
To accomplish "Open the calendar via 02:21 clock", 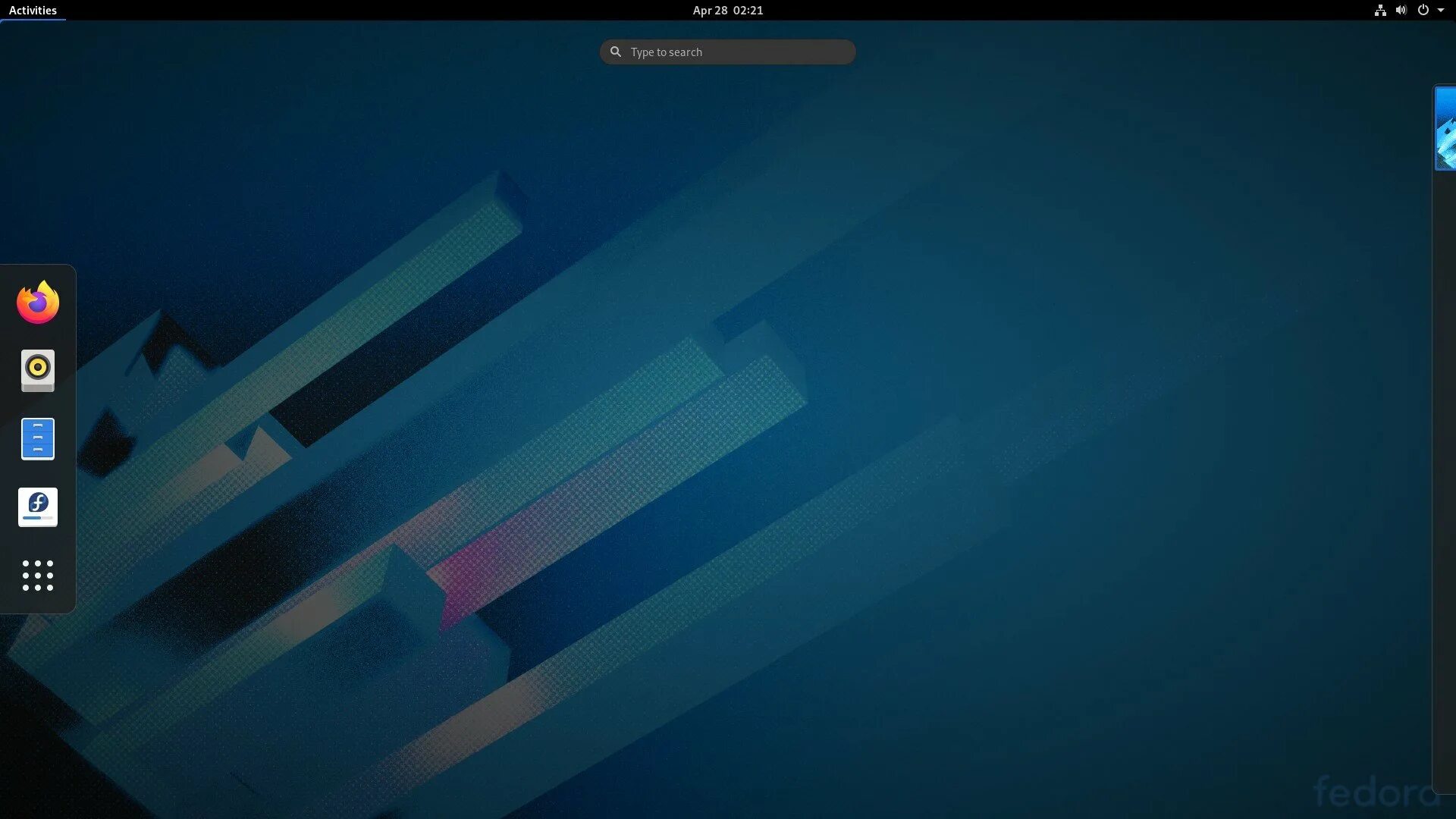I will [x=748, y=10].
